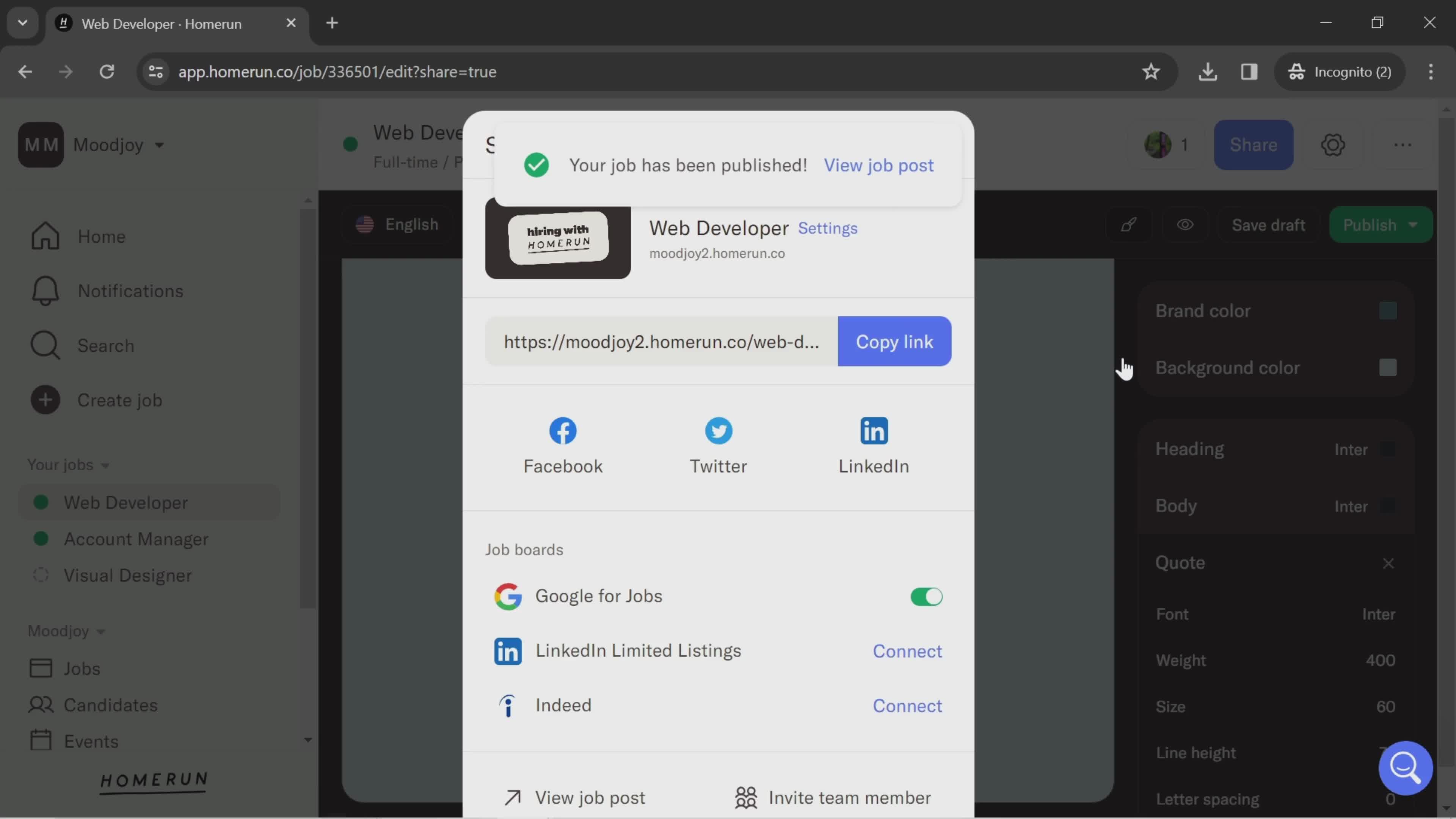Open the three-dot more options menu
The width and height of the screenshot is (1456, 819).
[x=1402, y=145]
